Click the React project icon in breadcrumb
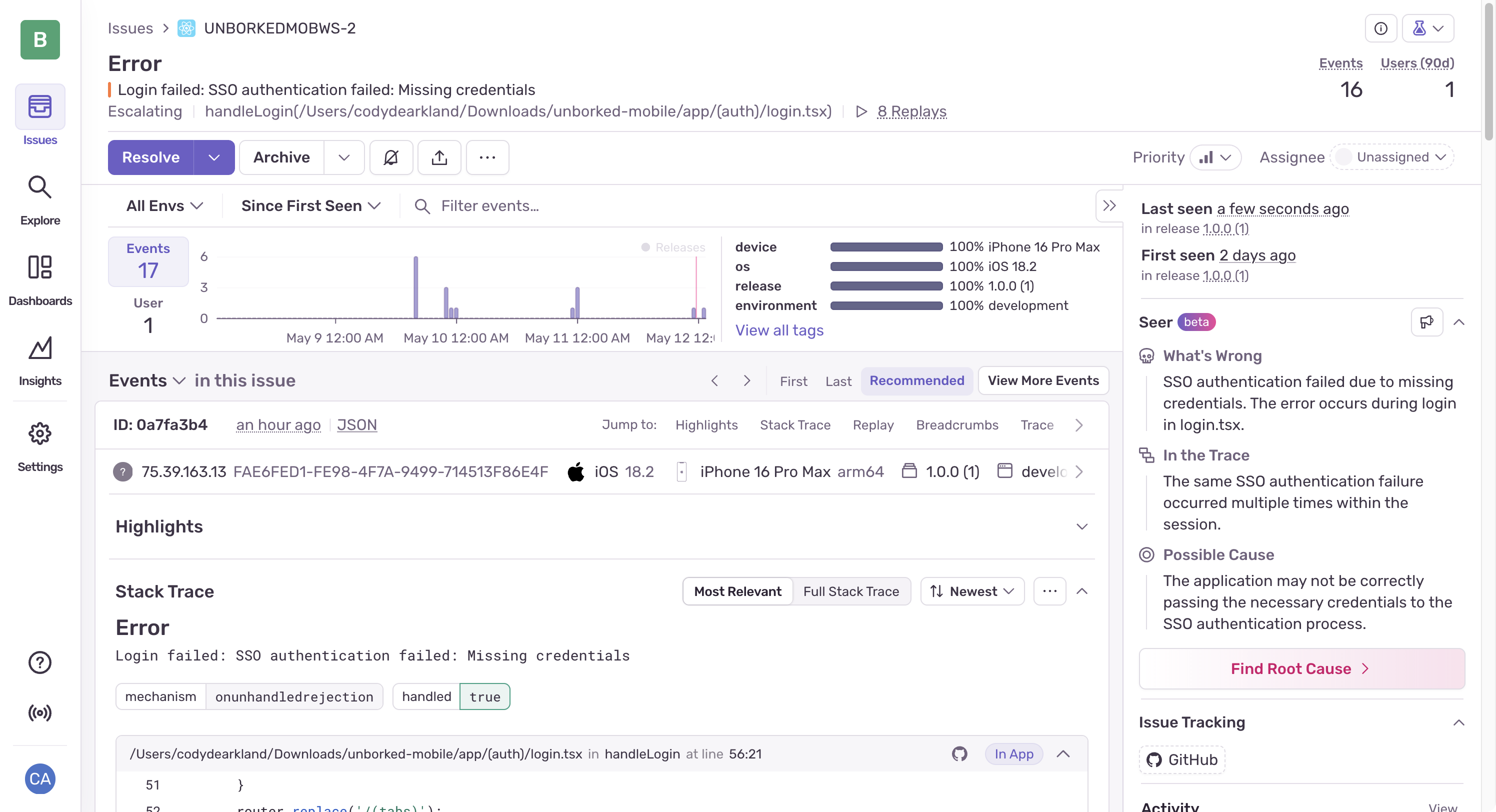 click(186, 28)
